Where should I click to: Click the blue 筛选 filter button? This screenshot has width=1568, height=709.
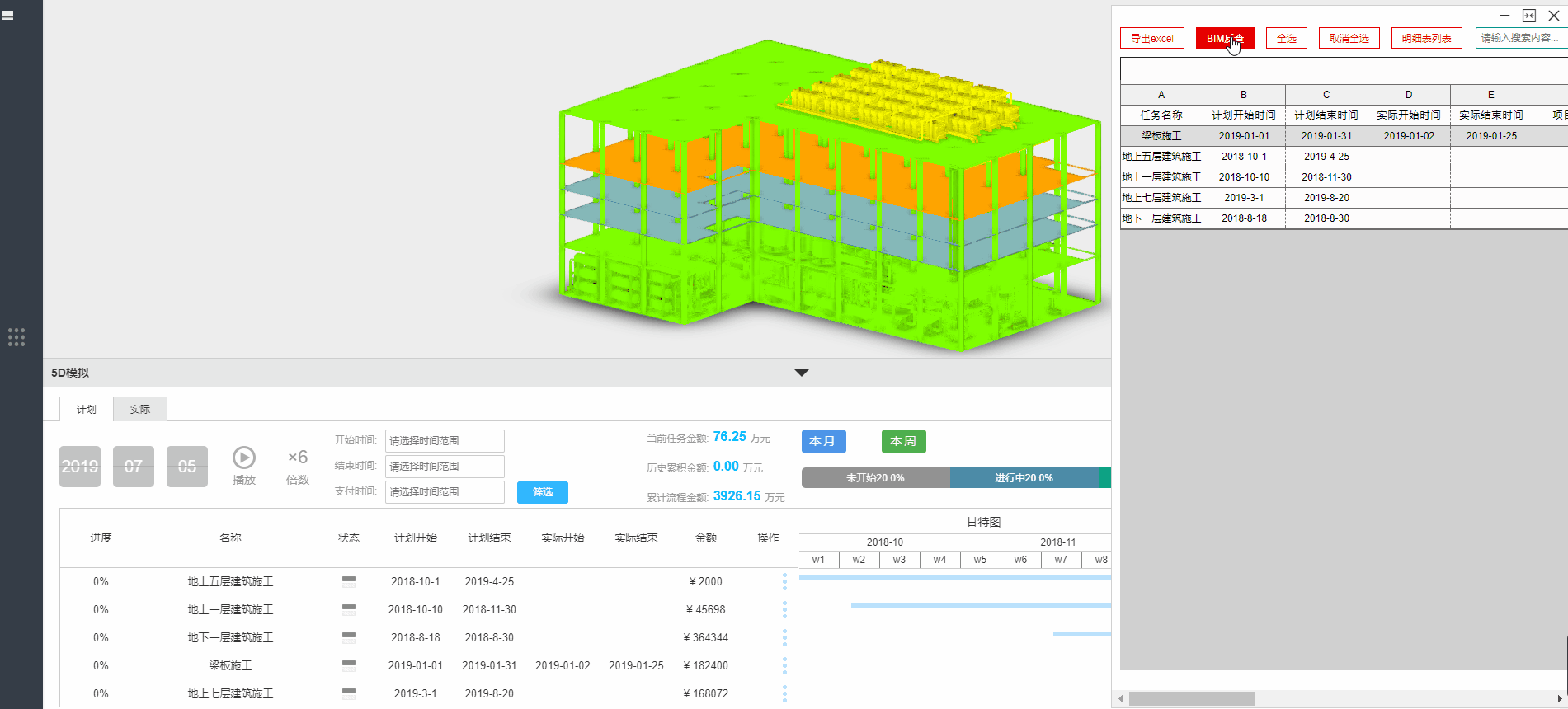click(543, 492)
